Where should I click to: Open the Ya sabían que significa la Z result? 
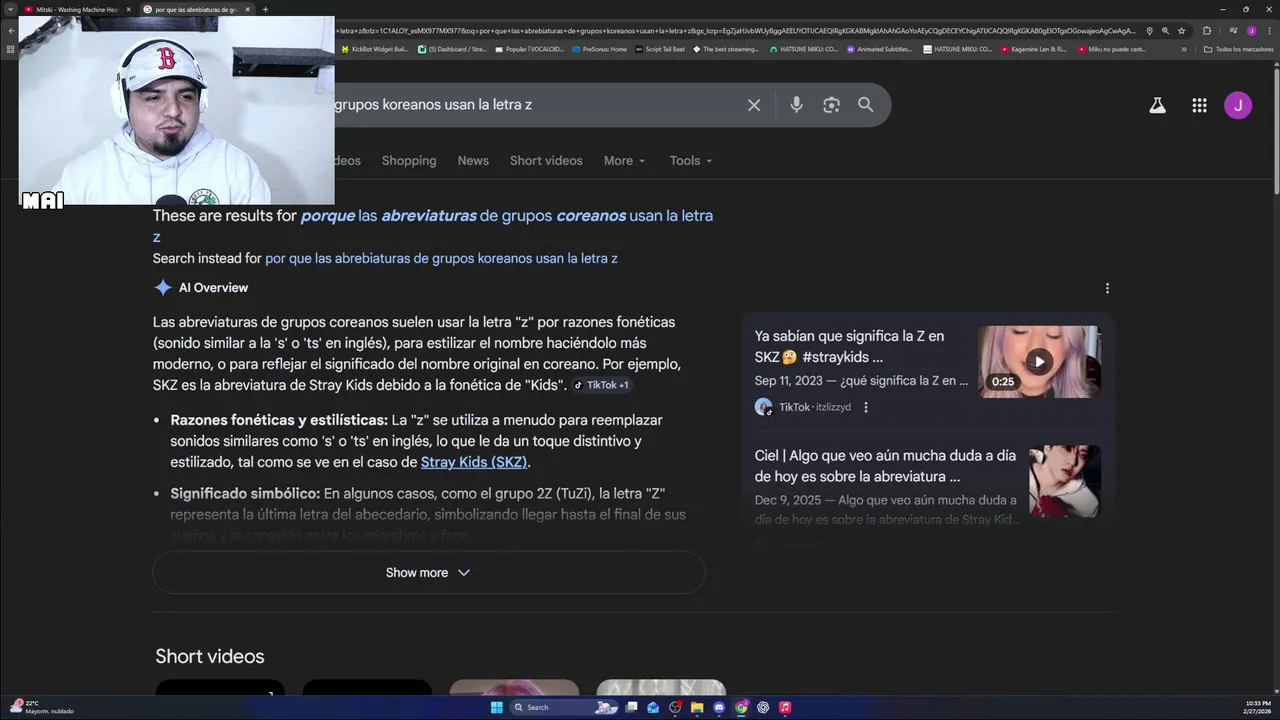(849, 347)
